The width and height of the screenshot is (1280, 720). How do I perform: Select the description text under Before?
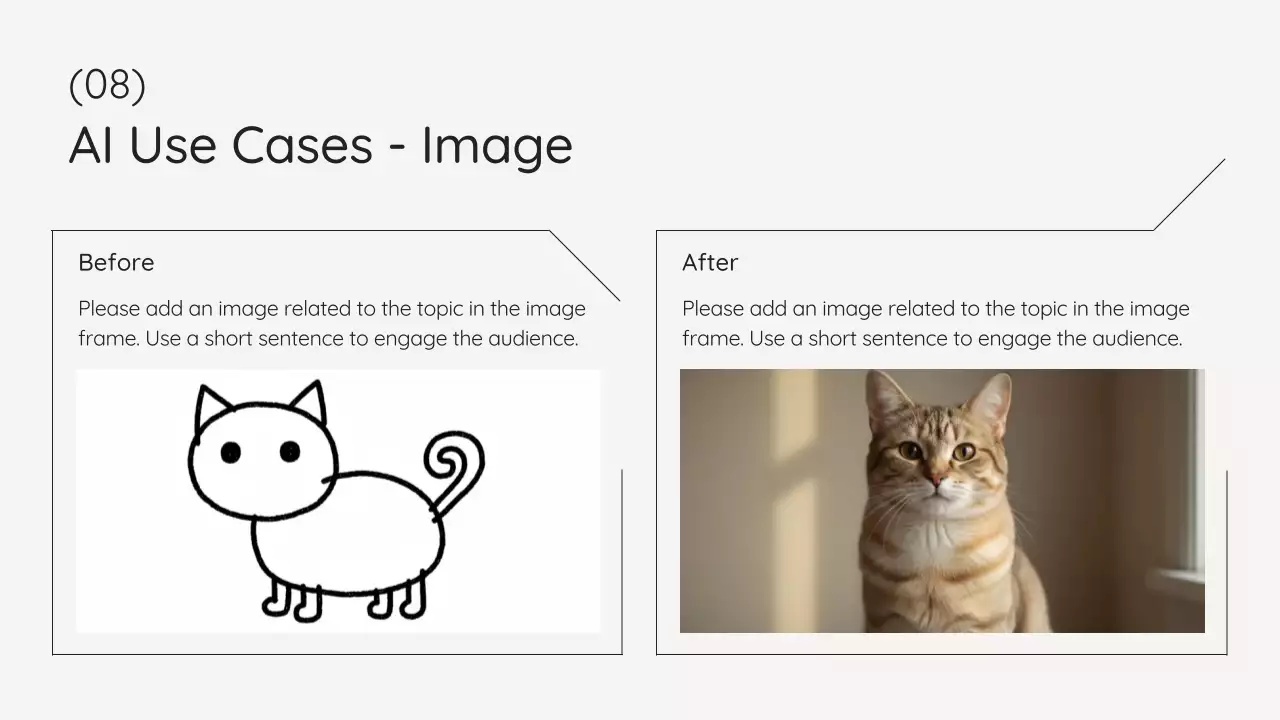coord(331,323)
